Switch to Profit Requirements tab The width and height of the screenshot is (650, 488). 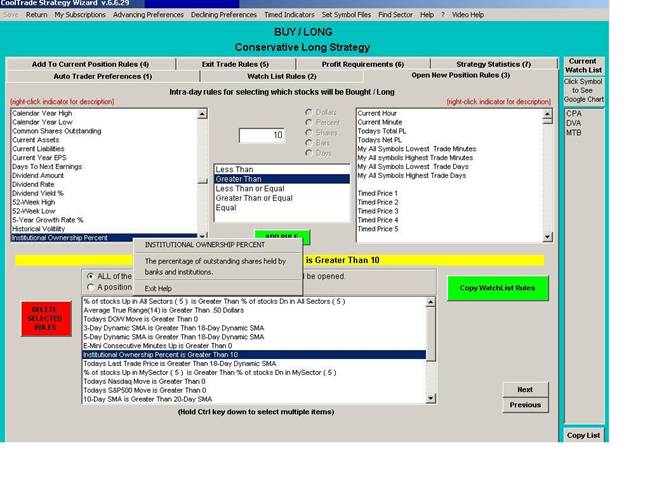click(x=363, y=64)
